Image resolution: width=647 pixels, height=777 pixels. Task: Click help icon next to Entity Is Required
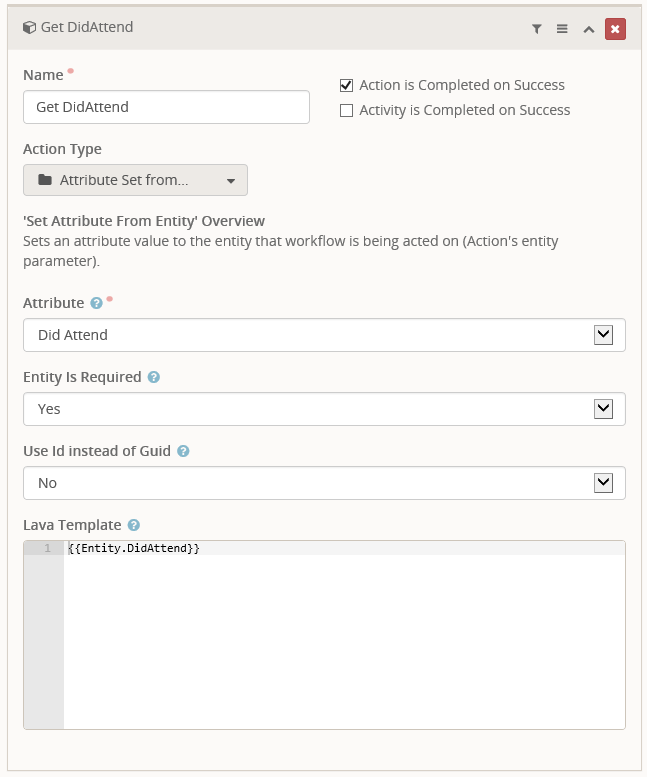click(x=154, y=377)
